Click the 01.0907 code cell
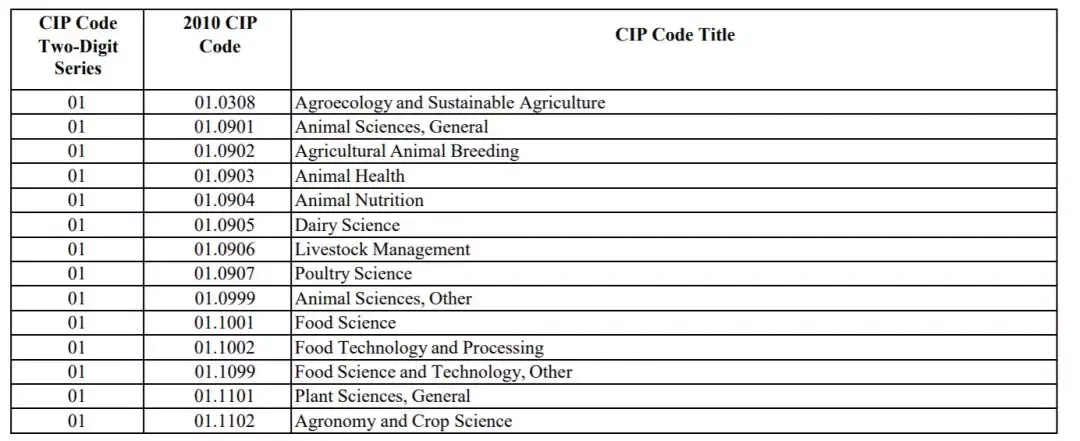This screenshot has height=441, width=1080. 224,273
